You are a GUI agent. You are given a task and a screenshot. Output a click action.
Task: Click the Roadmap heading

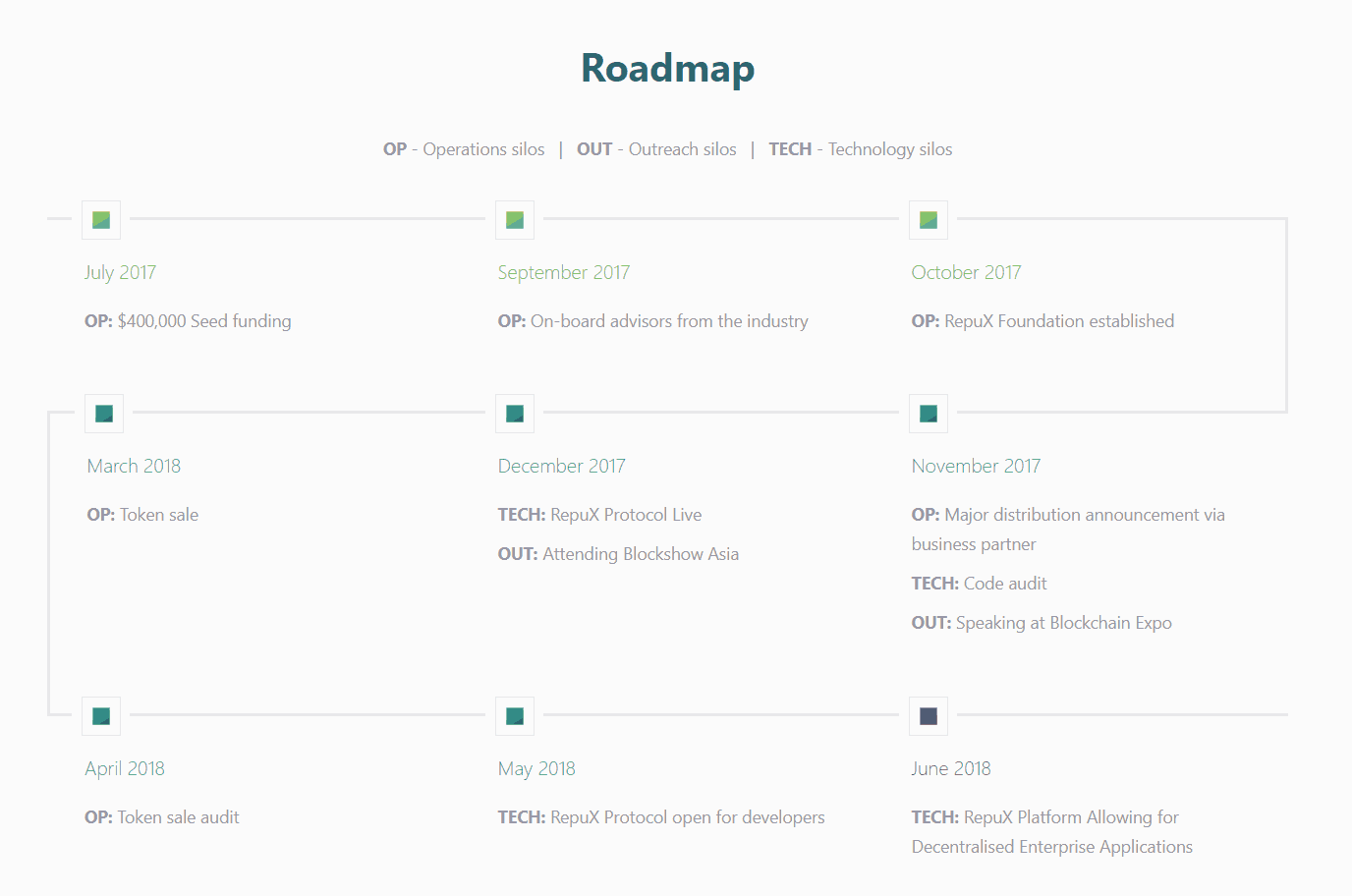[668, 69]
